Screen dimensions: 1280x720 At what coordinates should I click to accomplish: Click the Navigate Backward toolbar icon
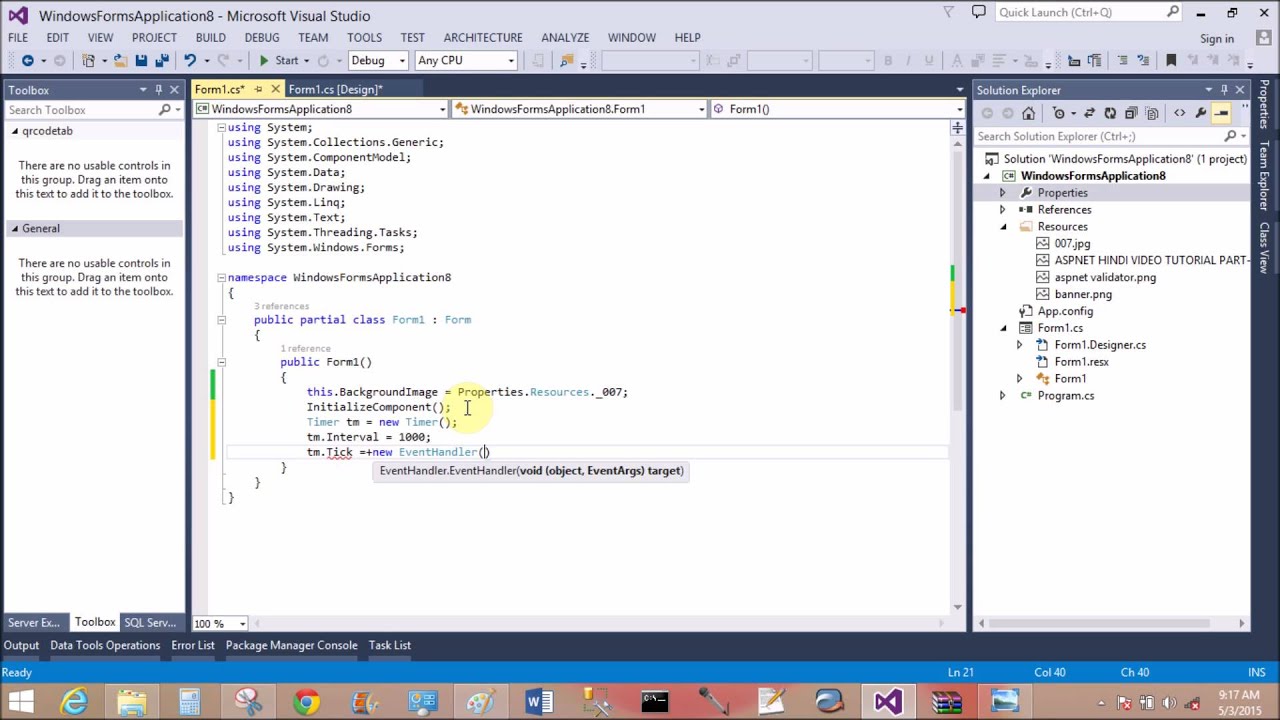pos(28,61)
